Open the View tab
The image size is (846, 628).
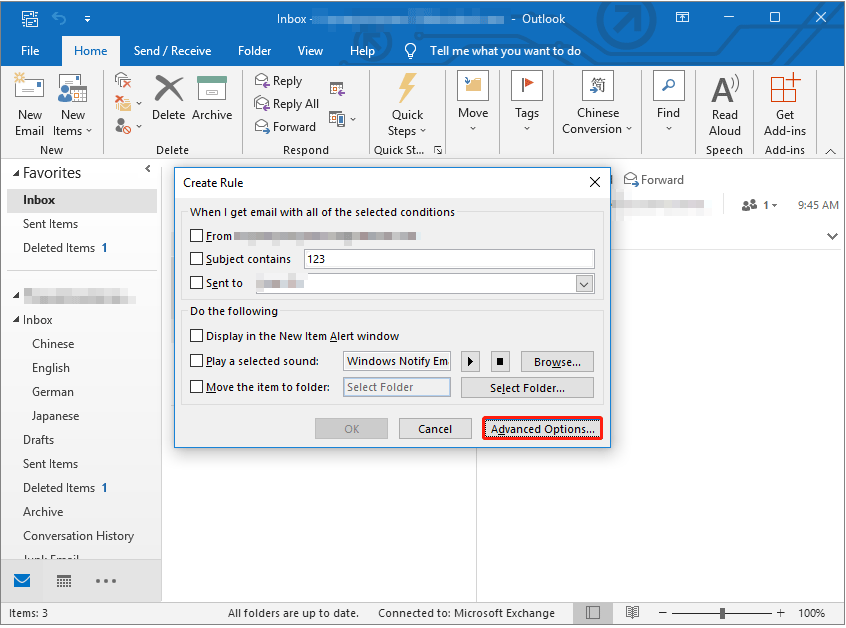pos(310,50)
